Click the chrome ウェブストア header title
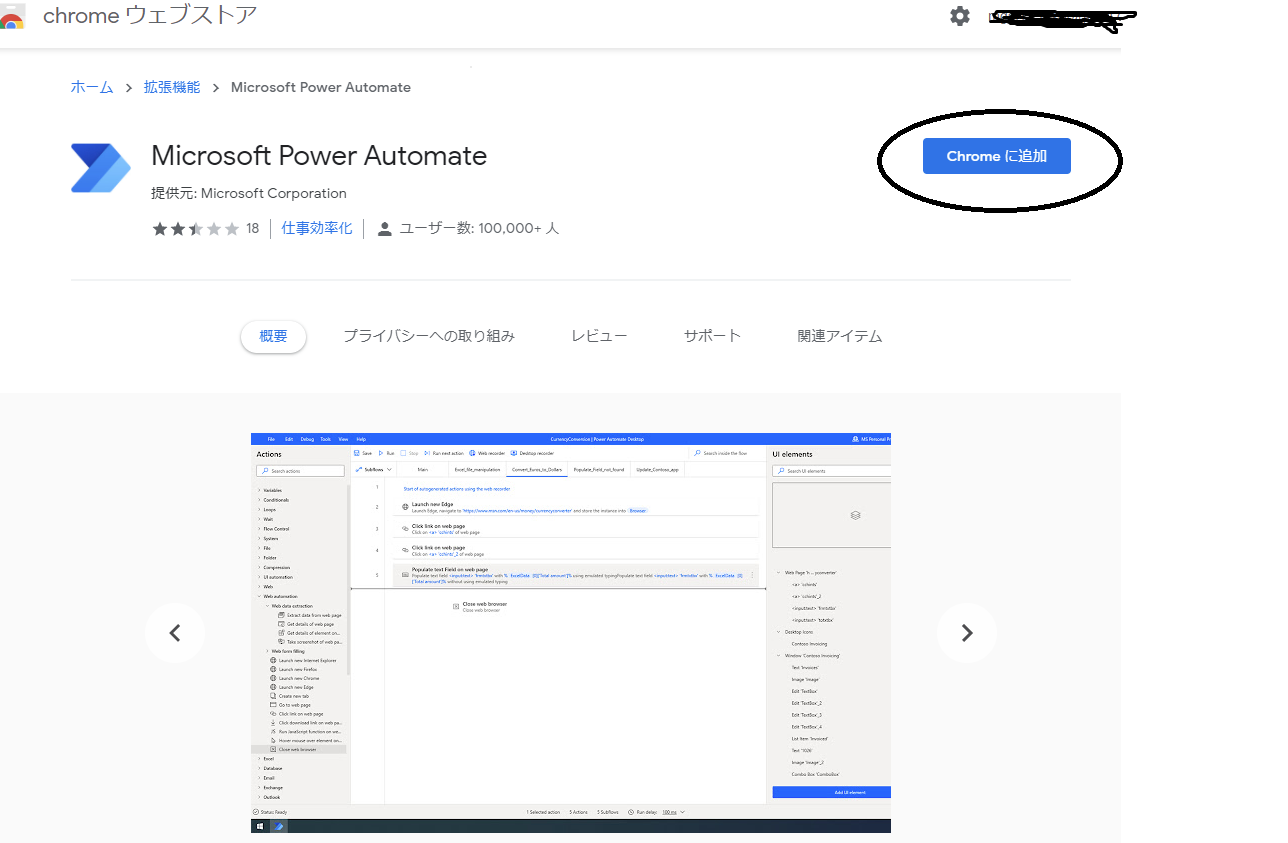This screenshot has width=1288, height=843. coord(150,16)
